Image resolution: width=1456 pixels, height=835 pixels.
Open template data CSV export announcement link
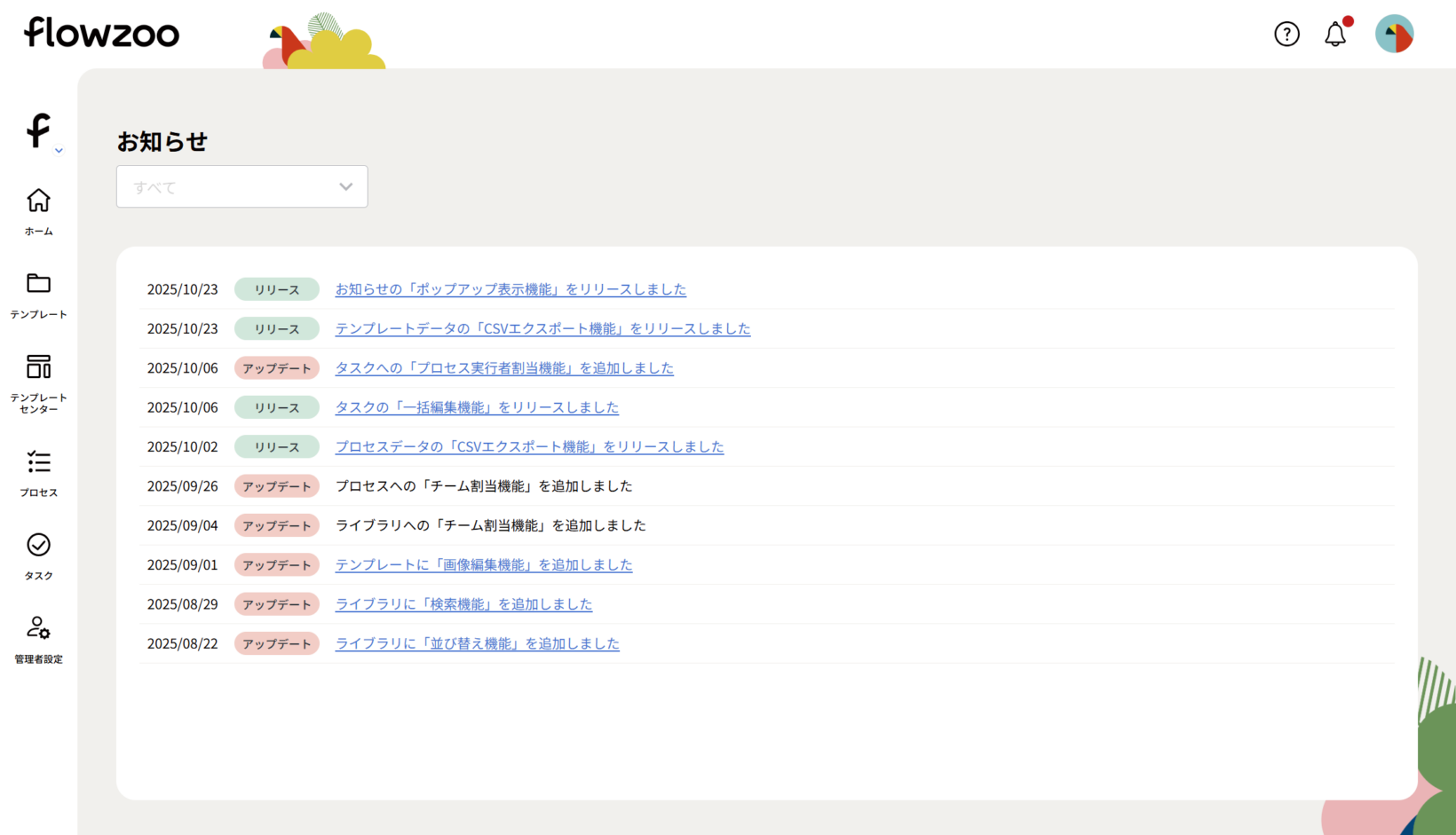542,328
